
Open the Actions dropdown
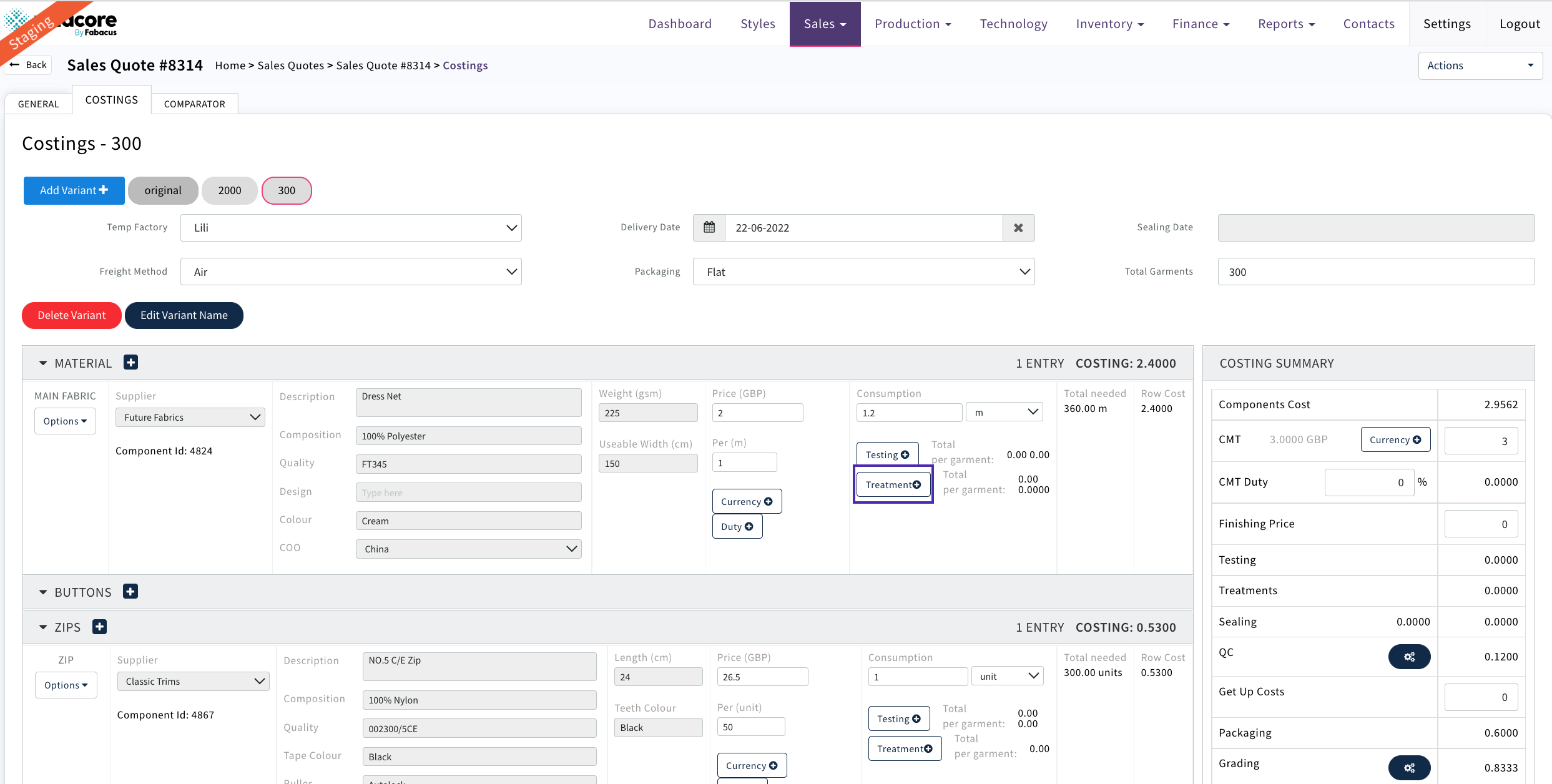click(x=1480, y=66)
